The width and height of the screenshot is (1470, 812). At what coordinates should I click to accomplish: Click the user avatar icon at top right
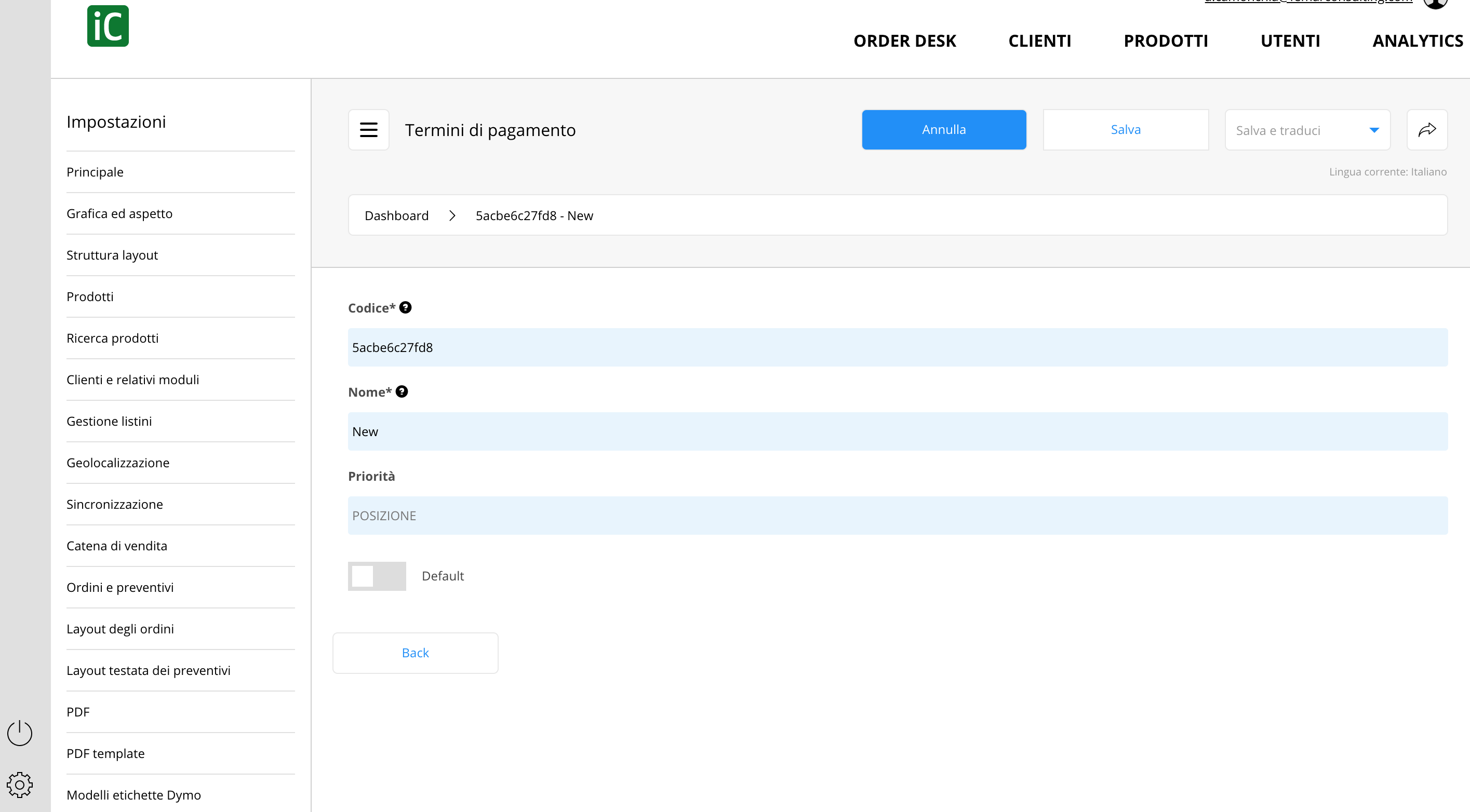coord(1435,3)
